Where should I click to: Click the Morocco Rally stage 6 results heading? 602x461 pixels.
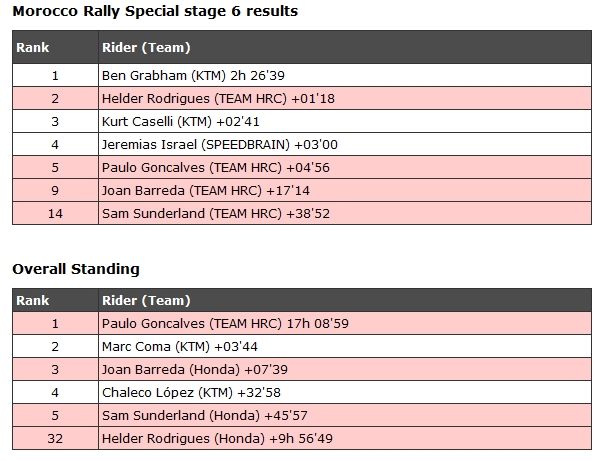pos(154,11)
